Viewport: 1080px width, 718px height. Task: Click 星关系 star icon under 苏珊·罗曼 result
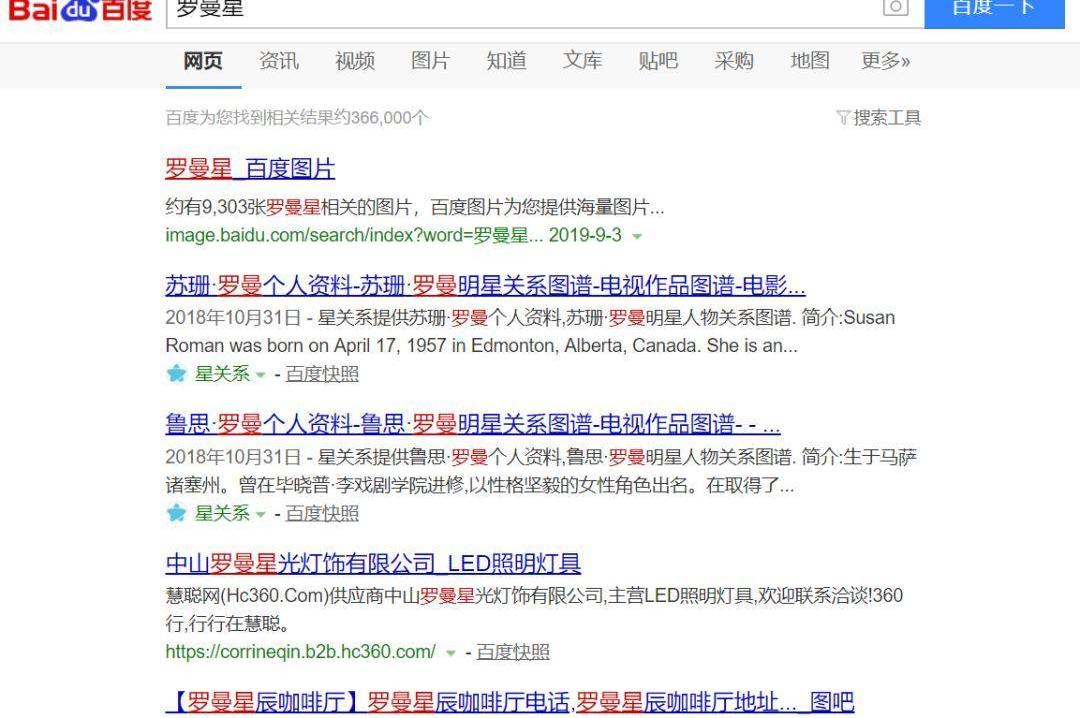click(176, 373)
